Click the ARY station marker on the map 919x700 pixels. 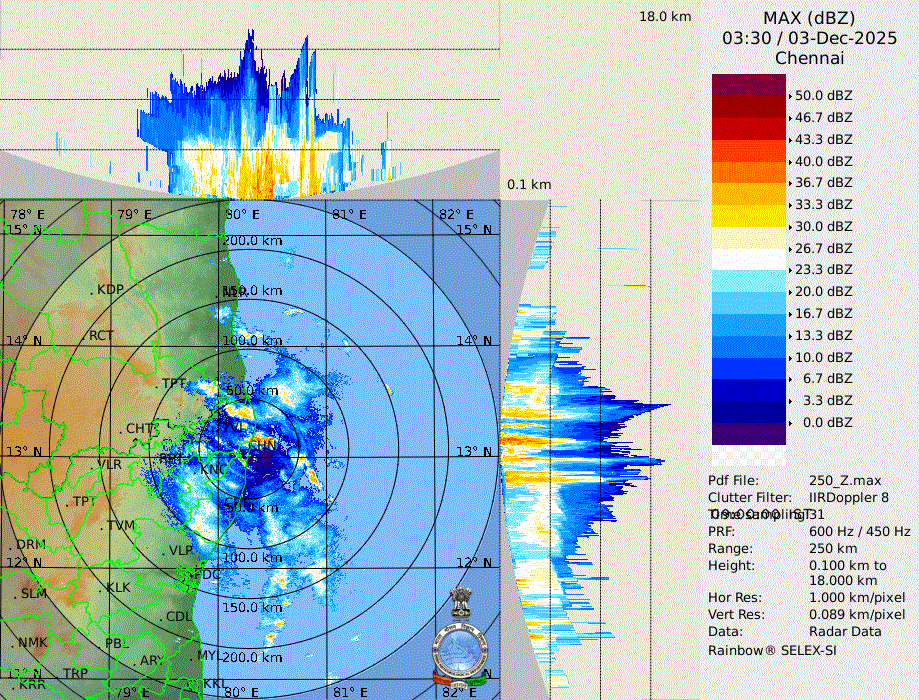[x=147, y=661]
